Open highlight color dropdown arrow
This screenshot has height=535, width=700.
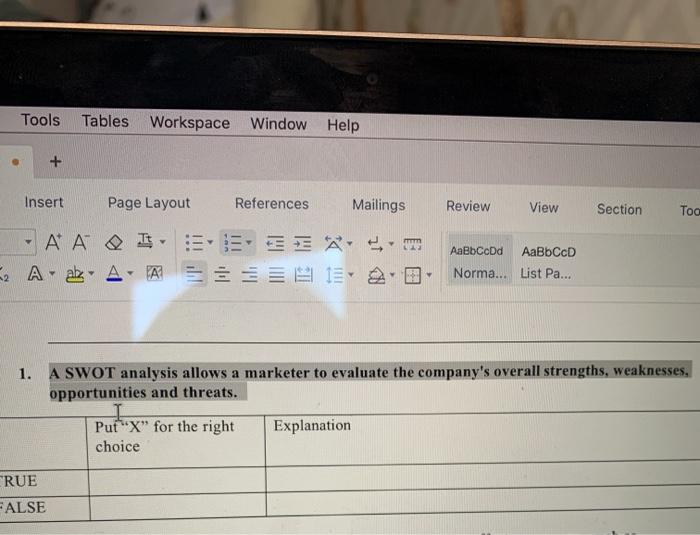pos(91,273)
